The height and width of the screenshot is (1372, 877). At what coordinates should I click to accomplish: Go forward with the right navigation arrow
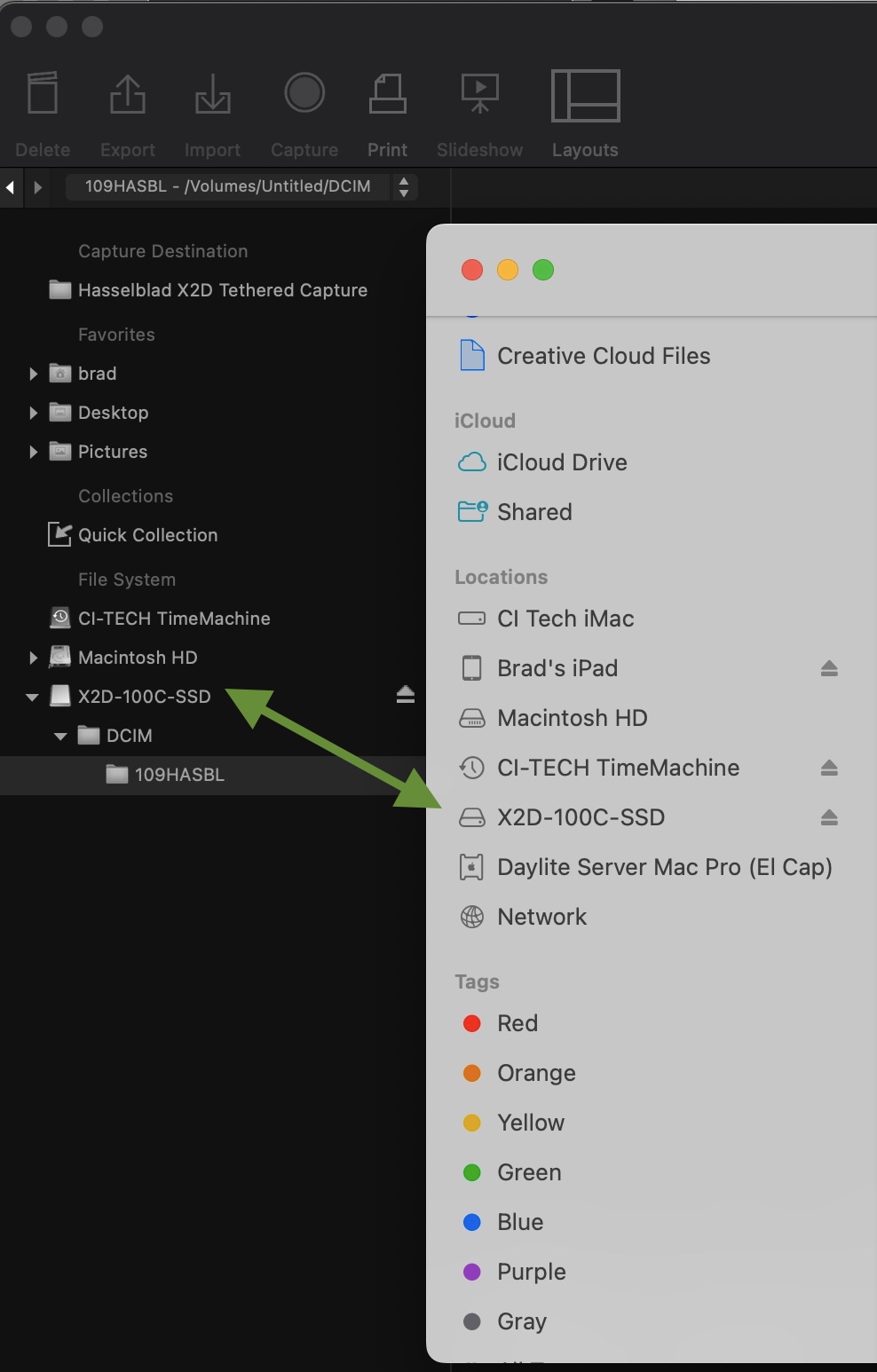(x=37, y=187)
